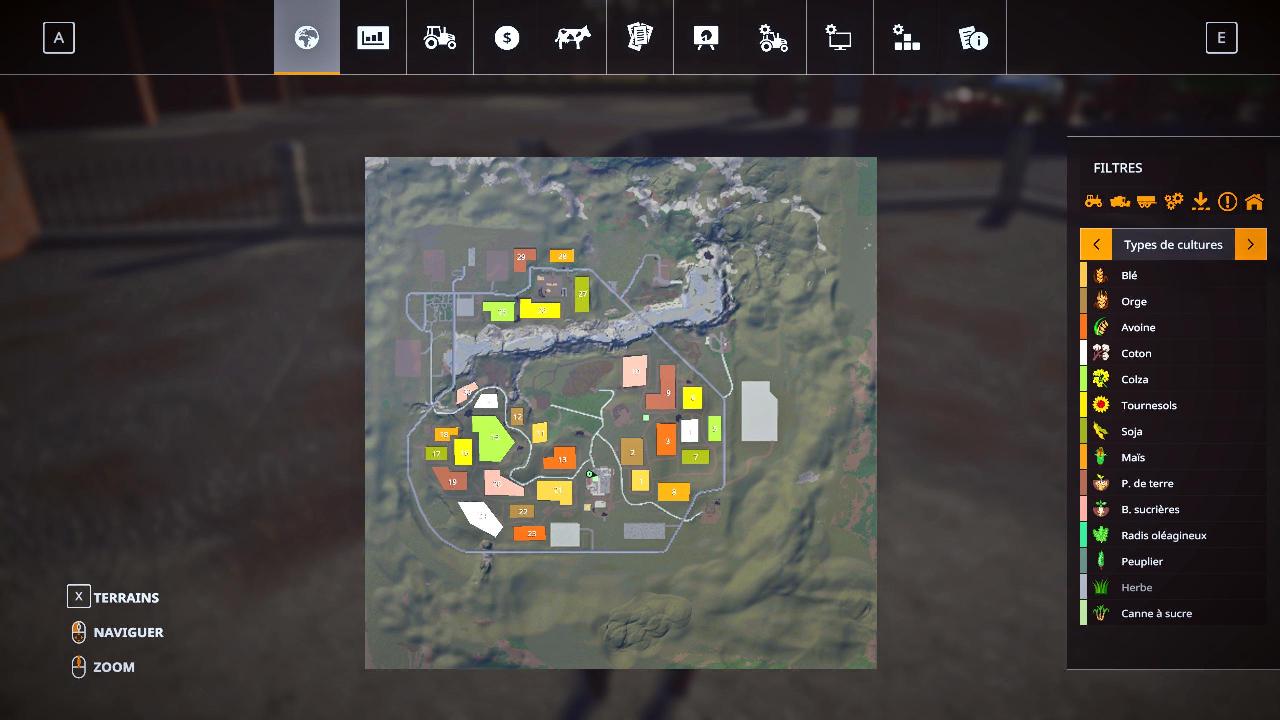Open the tutorial presentation board tab
The height and width of the screenshot is (720, 1280).
click(706, 38)
